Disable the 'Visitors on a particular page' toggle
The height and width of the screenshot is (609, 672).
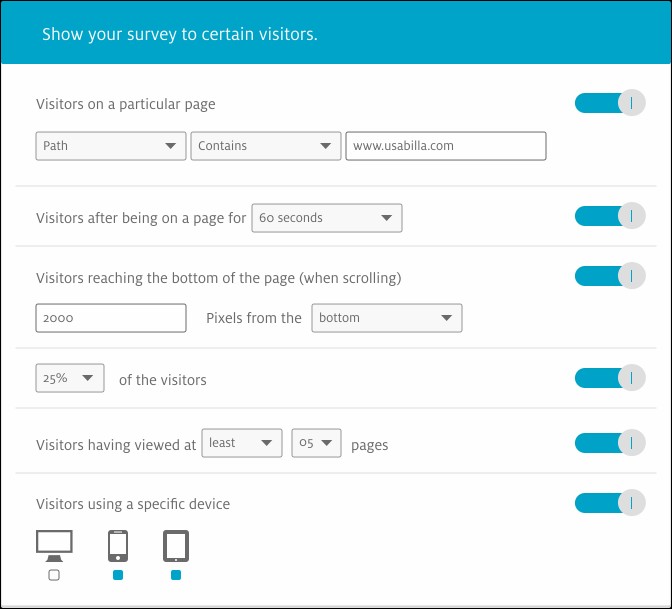pos(609,103)
